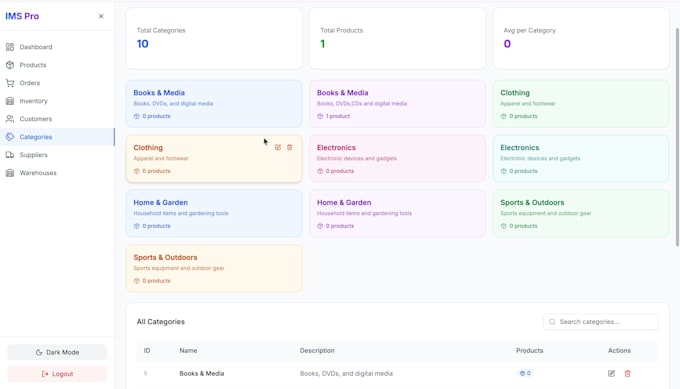Screen dimensions: 680x389
Task: Go to Warehouses
Action: pyautogui.click(x=57, y=173)
